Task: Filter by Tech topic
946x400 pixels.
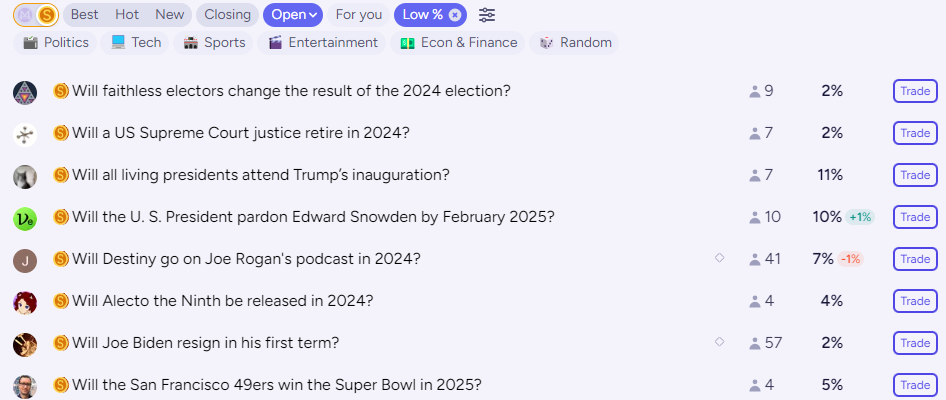Action: [x=136, y=43]
